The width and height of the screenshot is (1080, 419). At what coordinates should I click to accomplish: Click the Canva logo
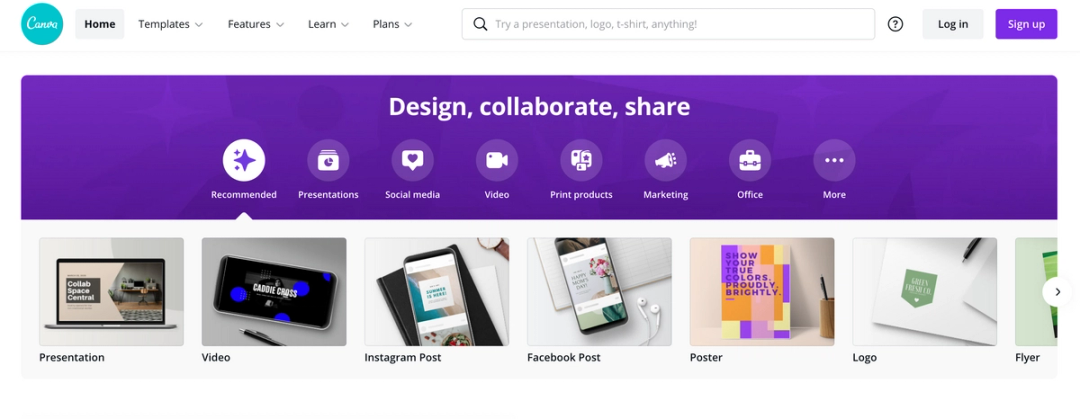tap(42, 24)
